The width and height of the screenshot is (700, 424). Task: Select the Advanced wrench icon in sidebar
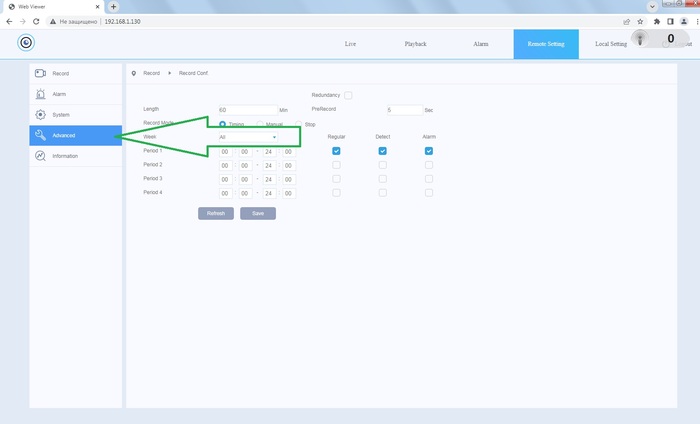pyautogui.click(x=40, y=135)
